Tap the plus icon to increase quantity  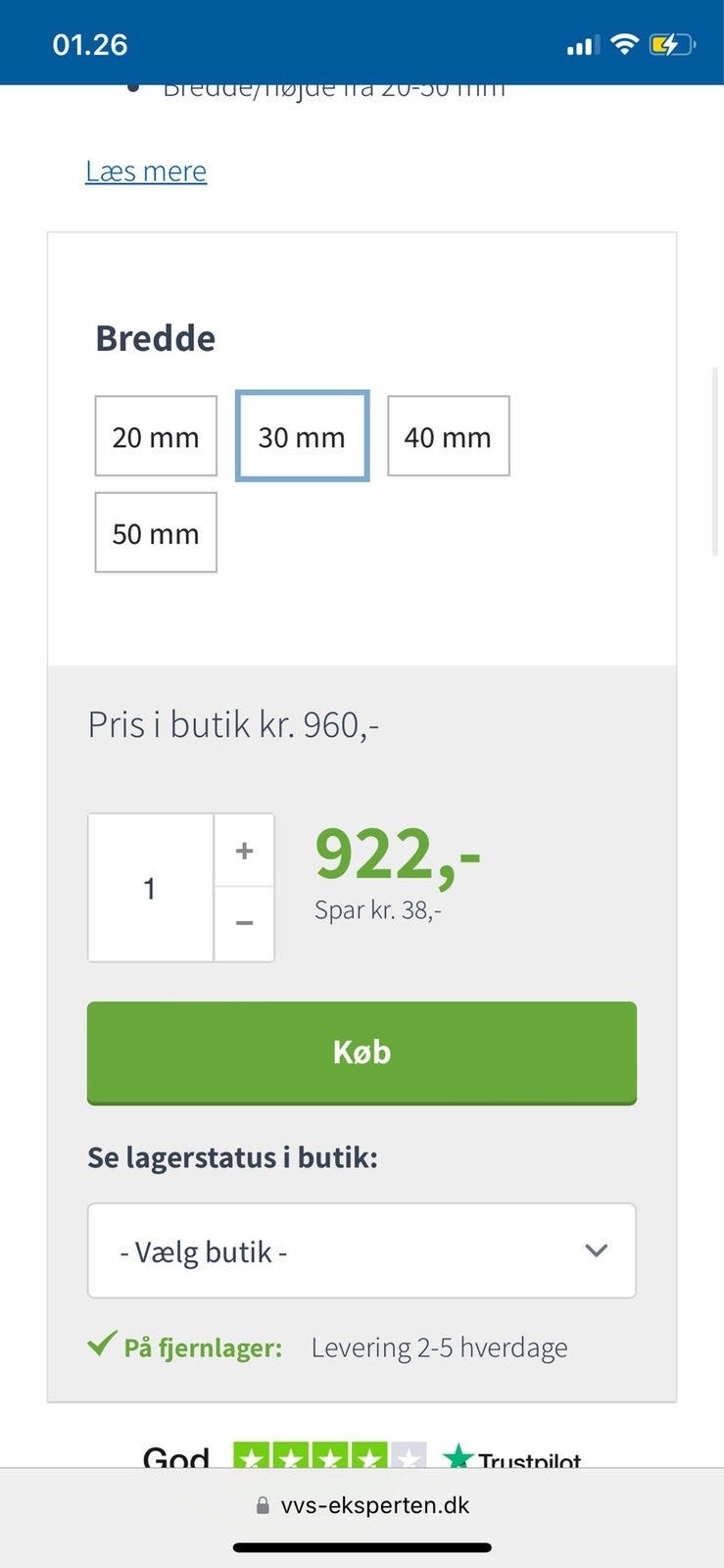(x=244, y=851)
